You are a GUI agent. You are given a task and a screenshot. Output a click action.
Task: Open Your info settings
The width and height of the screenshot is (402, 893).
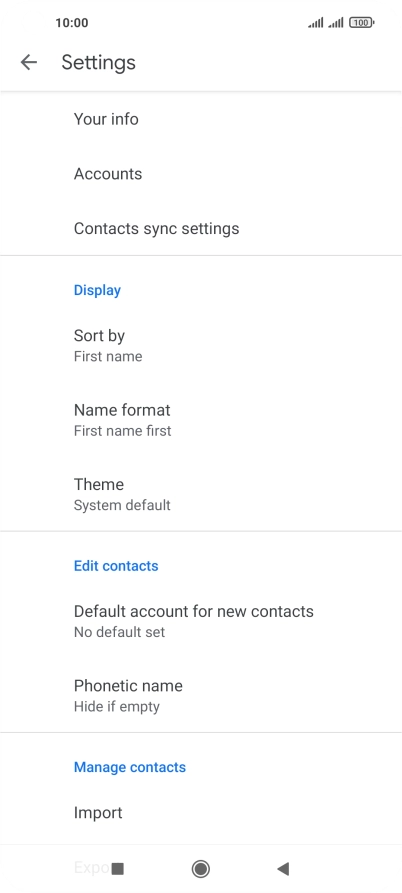tap(201, 119)
